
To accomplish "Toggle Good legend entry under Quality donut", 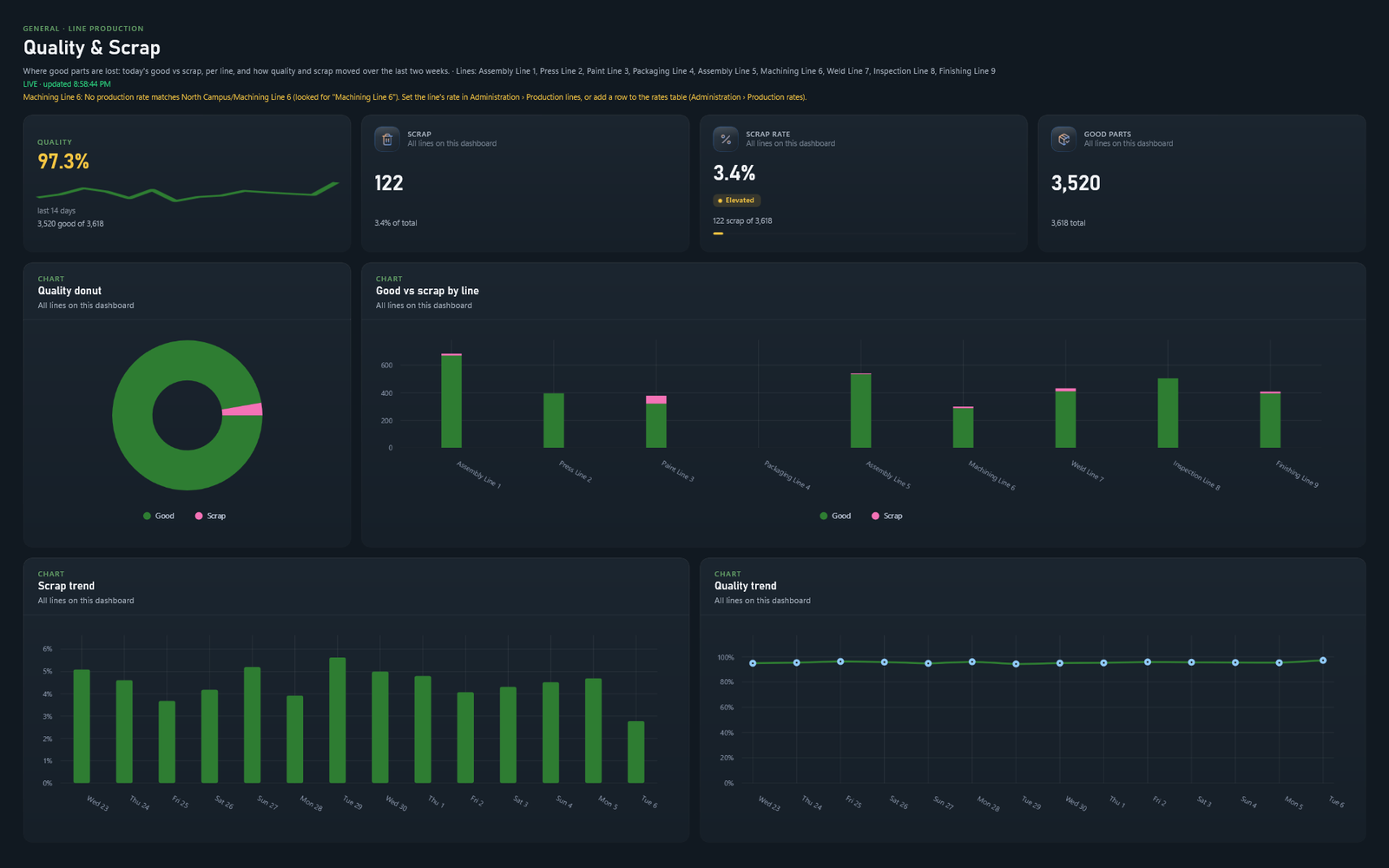I will tap(159, 516).
